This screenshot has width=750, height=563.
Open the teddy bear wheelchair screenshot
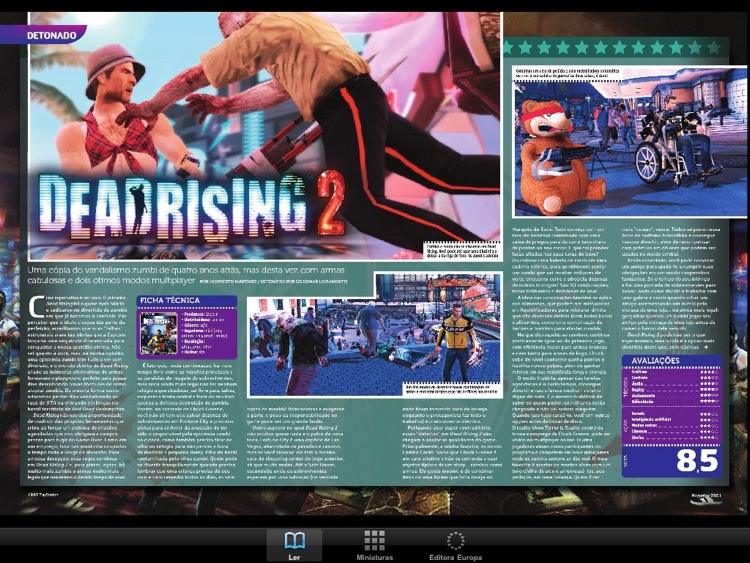[630, 142]
